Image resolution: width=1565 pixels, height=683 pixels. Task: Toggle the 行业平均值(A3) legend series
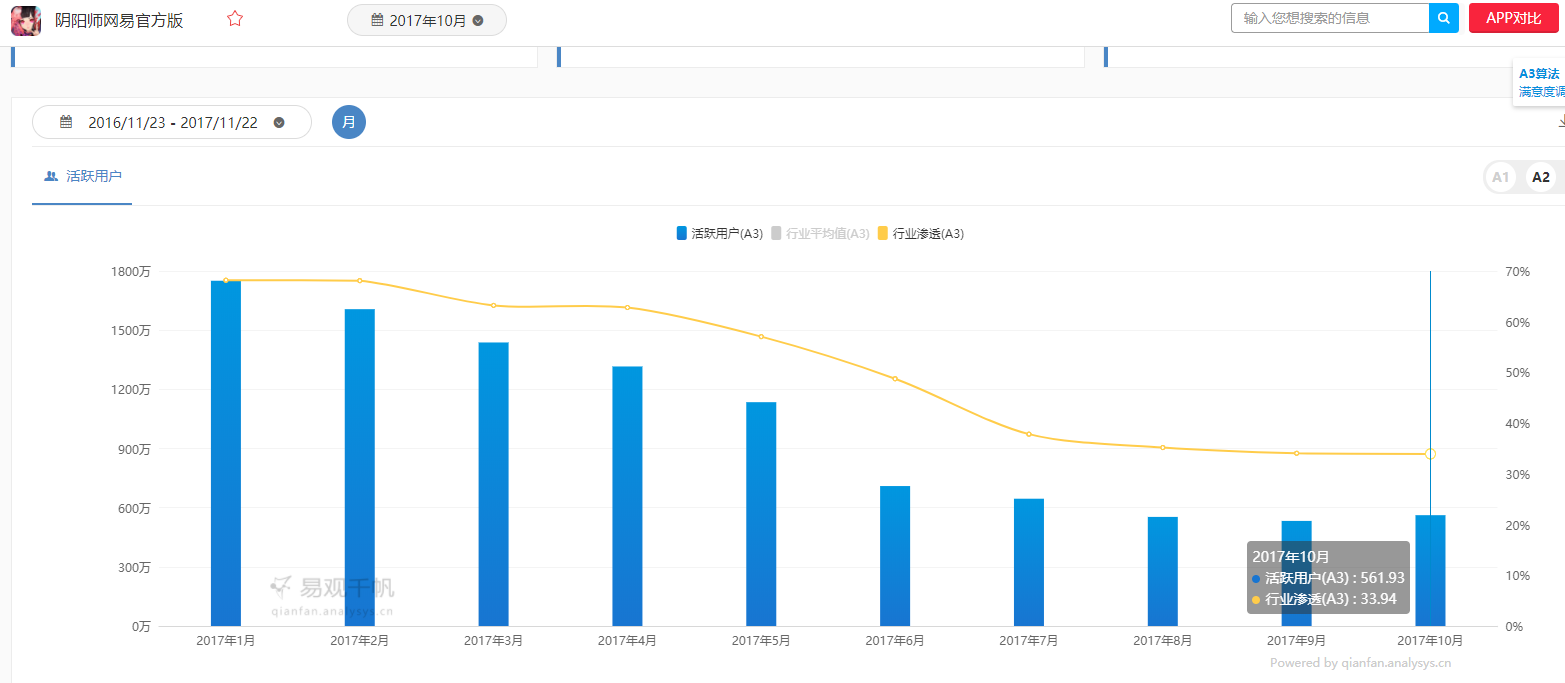pyautogui.click(x=820, y=233)
